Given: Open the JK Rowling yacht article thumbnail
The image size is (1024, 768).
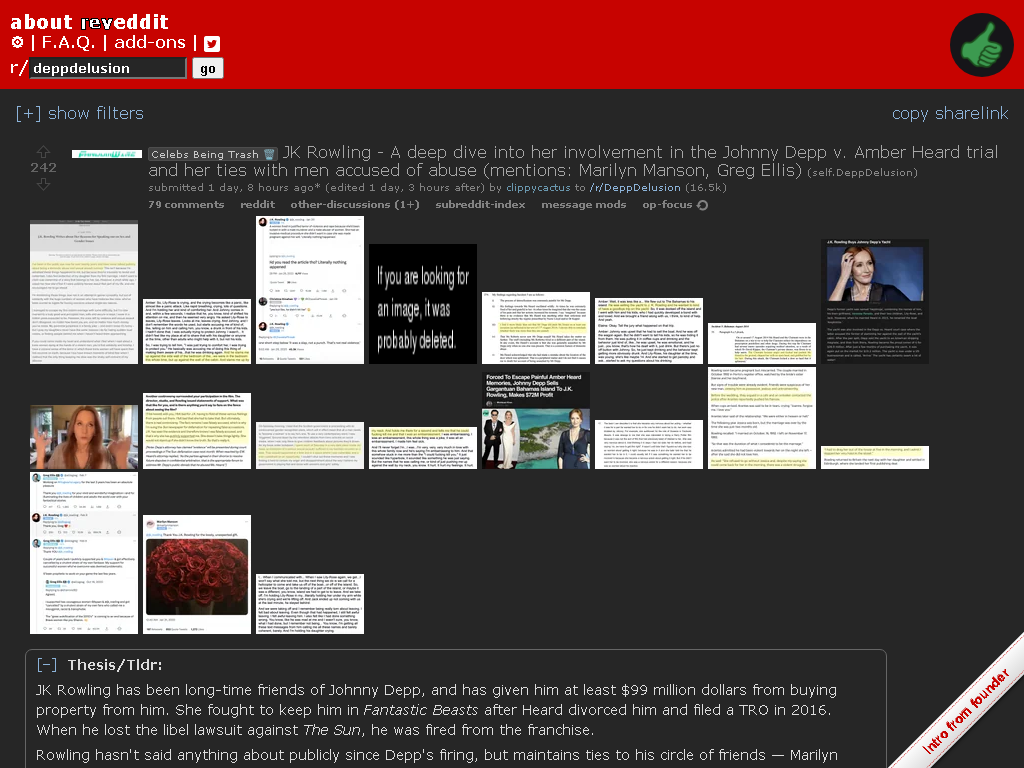Looking at the screenshot, I should (x=874, y=301).
